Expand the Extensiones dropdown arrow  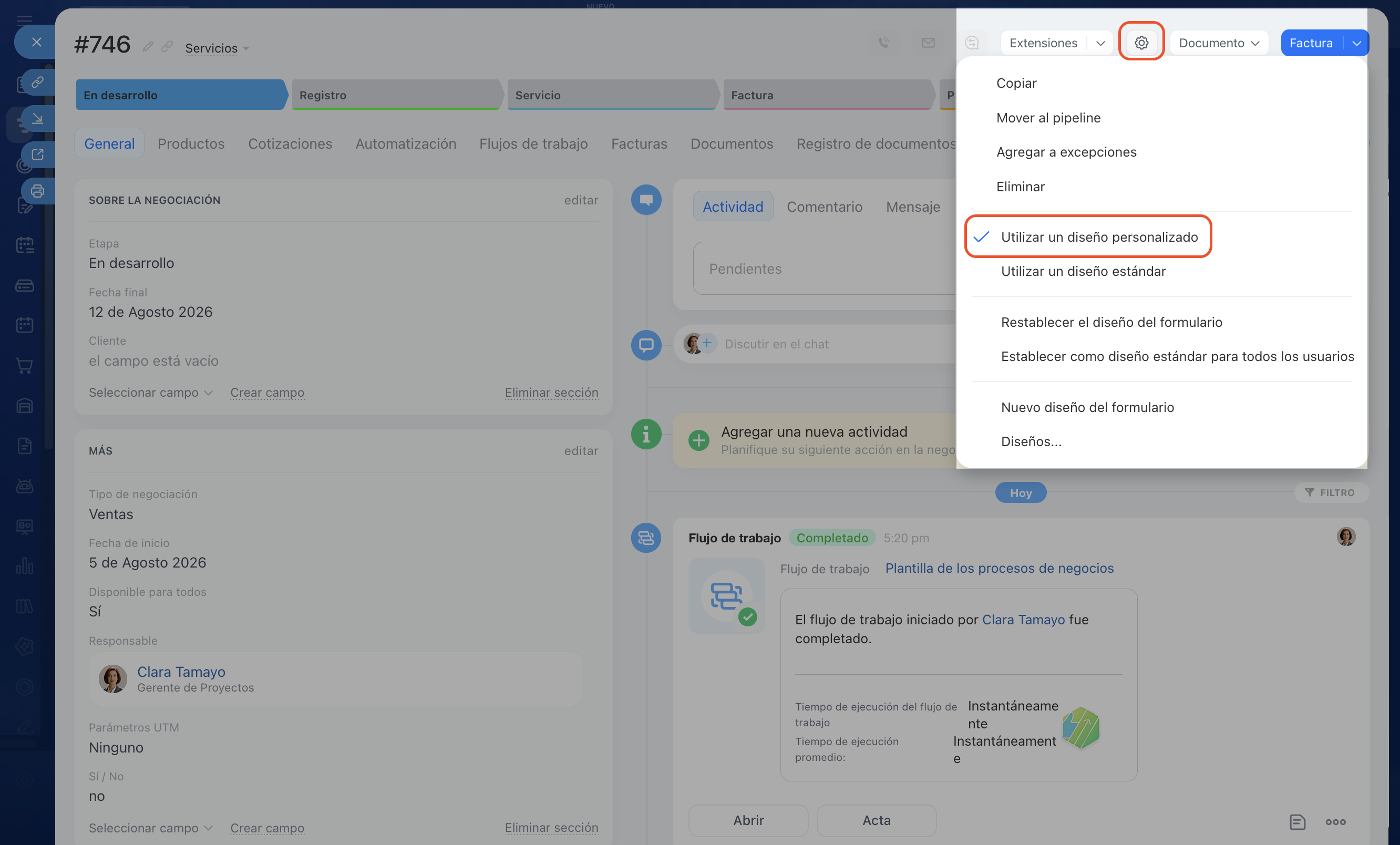(1100, 43)
